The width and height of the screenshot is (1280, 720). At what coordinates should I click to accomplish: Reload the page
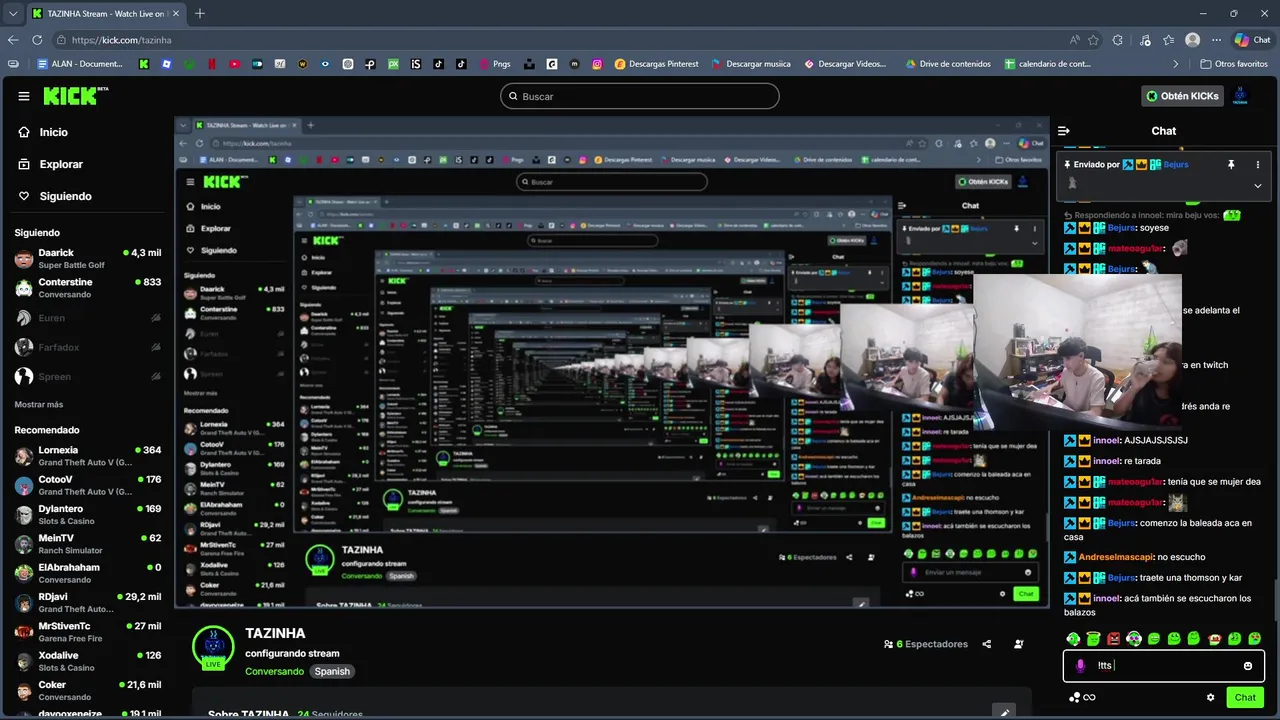point(37,40)
